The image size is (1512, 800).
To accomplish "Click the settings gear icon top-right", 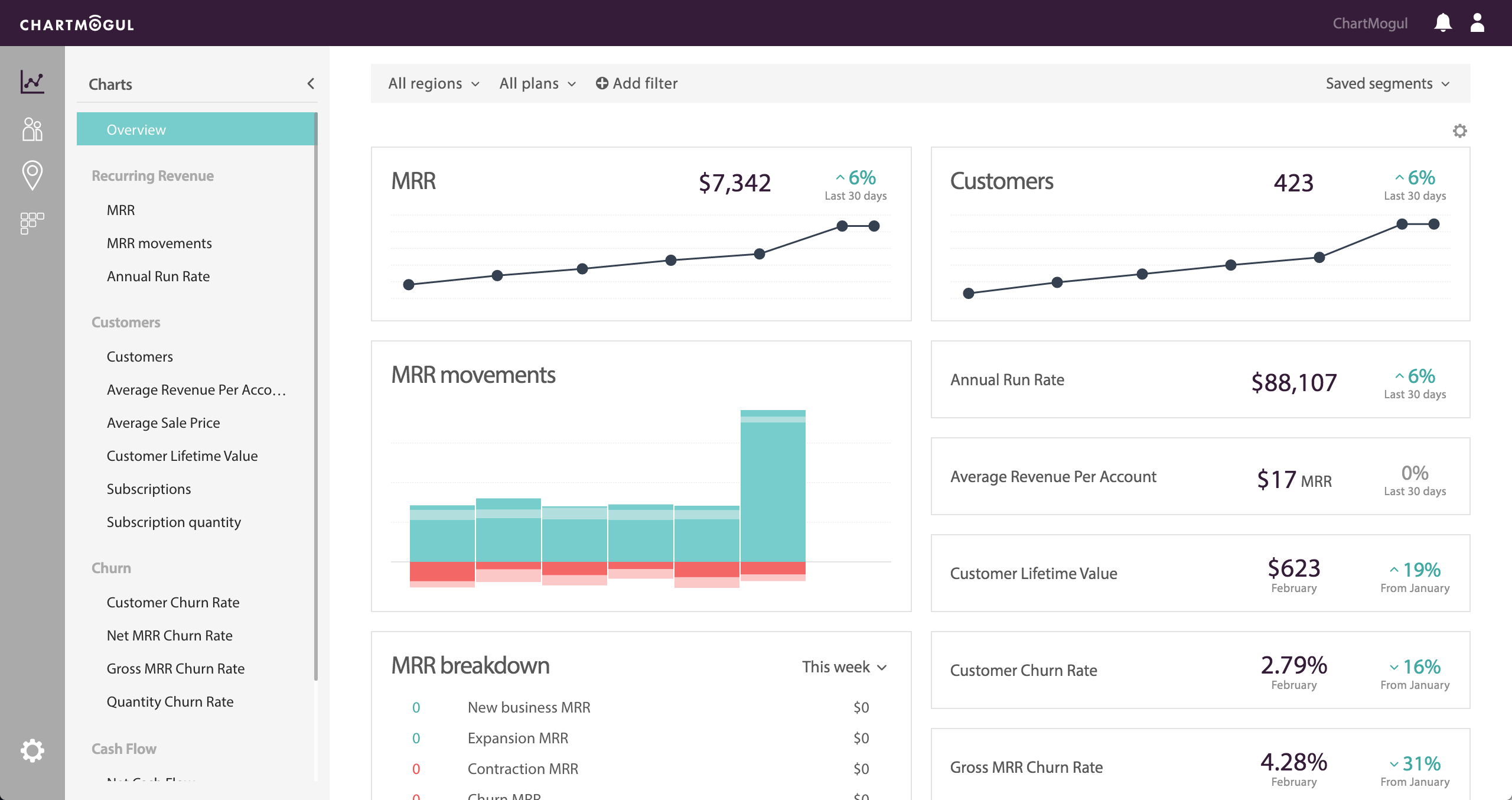I will [1460, 130].
